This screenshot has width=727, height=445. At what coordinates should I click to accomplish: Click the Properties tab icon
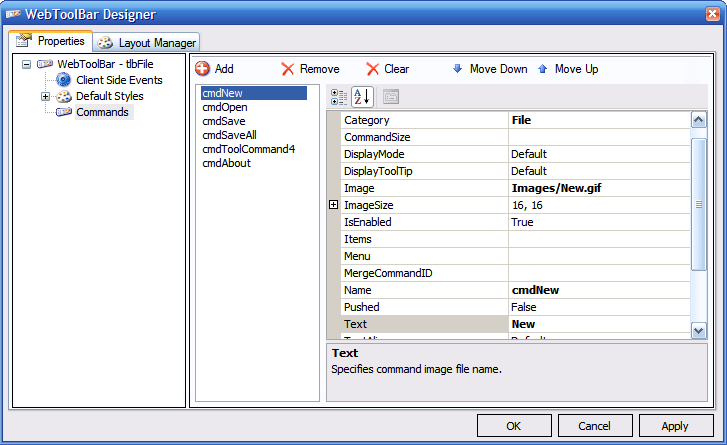24,40
